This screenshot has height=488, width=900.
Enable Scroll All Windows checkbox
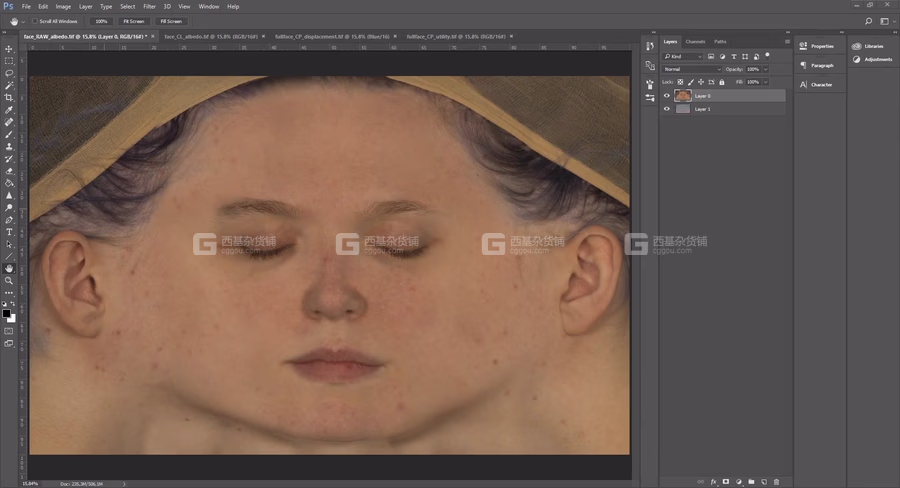[x=34, y=21]
